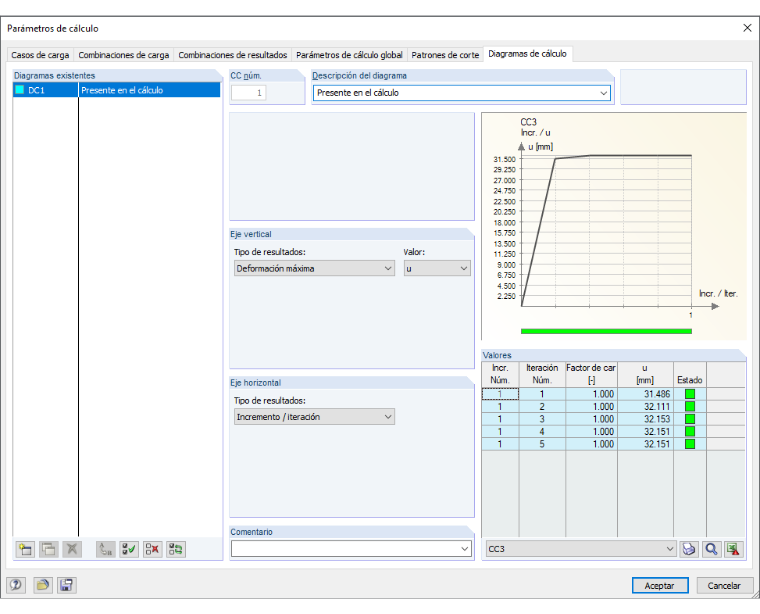The height and width of the screenshot is (614, 760).
Task: Select value 31.486 in u column
Action: point(645,394)
